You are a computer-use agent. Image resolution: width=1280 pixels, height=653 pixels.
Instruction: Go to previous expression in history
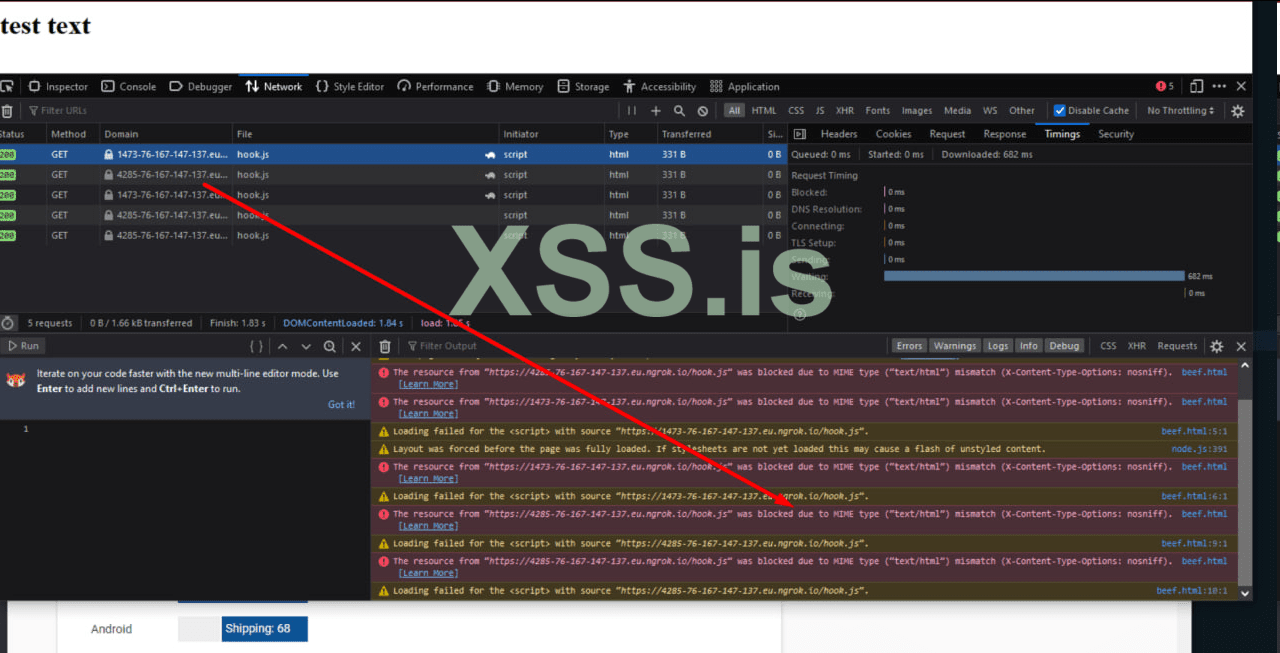282,346
